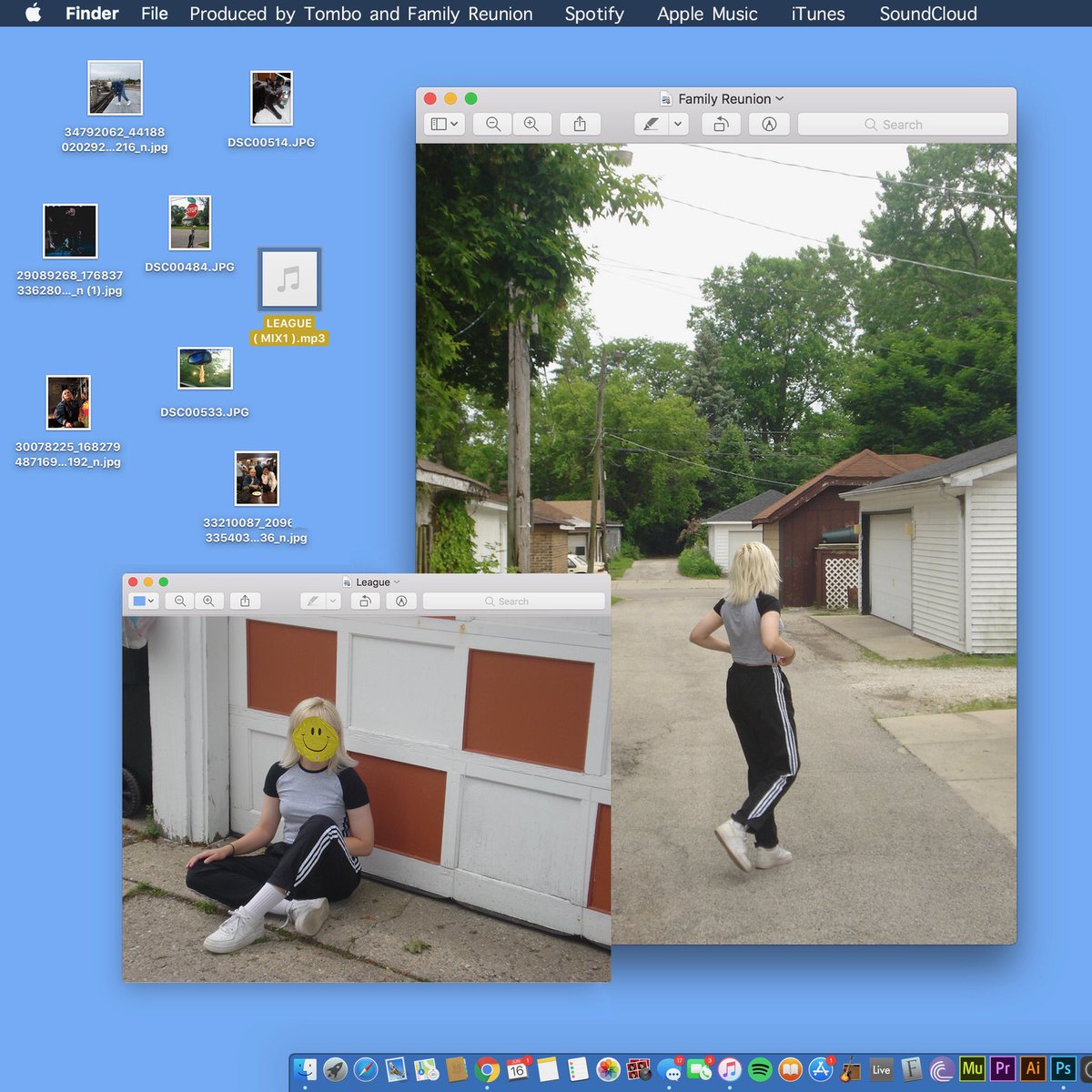
Task: Open FaceTime from the dock
Action: (x=700, y=1069)
